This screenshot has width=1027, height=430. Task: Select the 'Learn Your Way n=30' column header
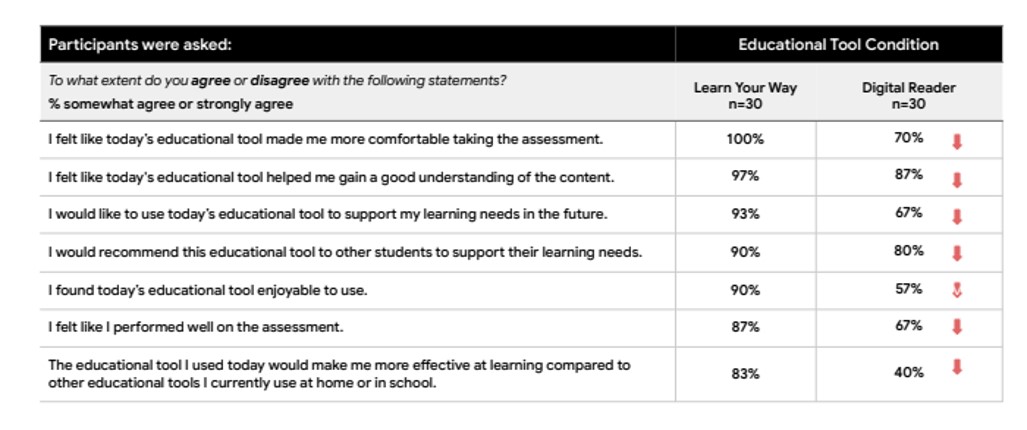click(745, 95)
